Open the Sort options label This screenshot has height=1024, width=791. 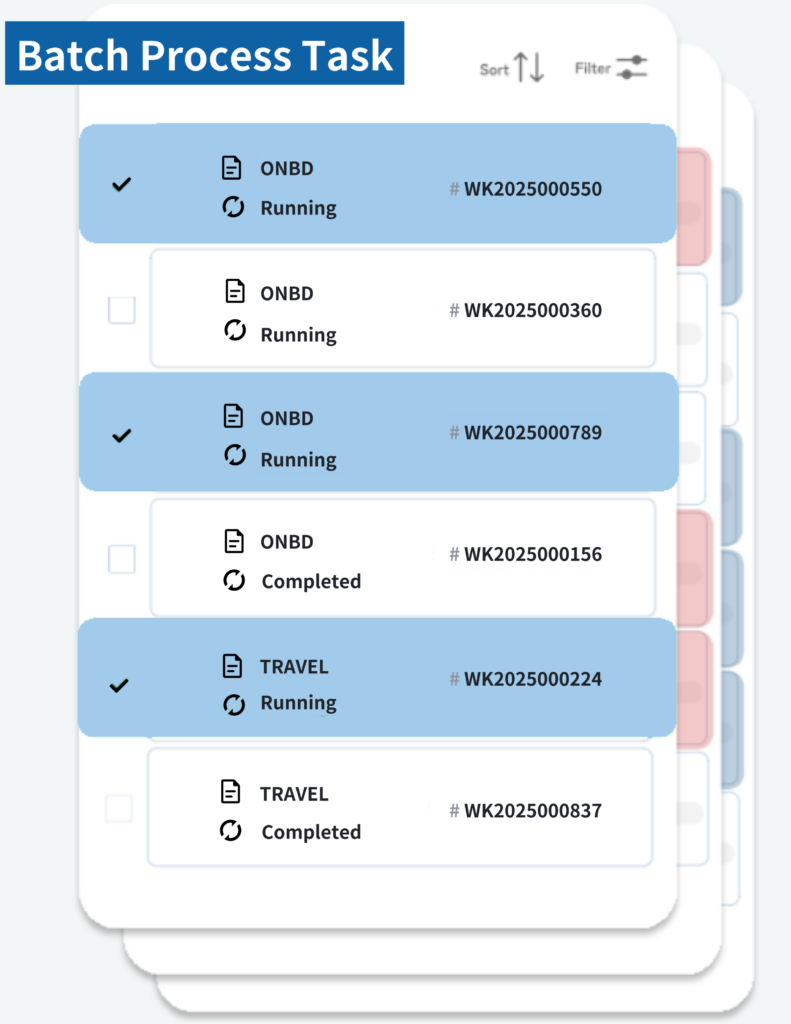(x=494, y=70)
